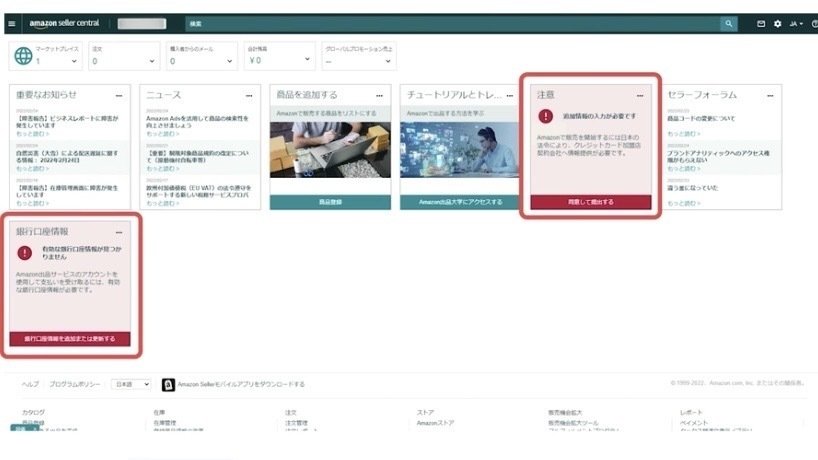Viewport: 818px width, 460px height.
Task: Click the Amazon Seller mobile app icon
Action: pos(168,384)
